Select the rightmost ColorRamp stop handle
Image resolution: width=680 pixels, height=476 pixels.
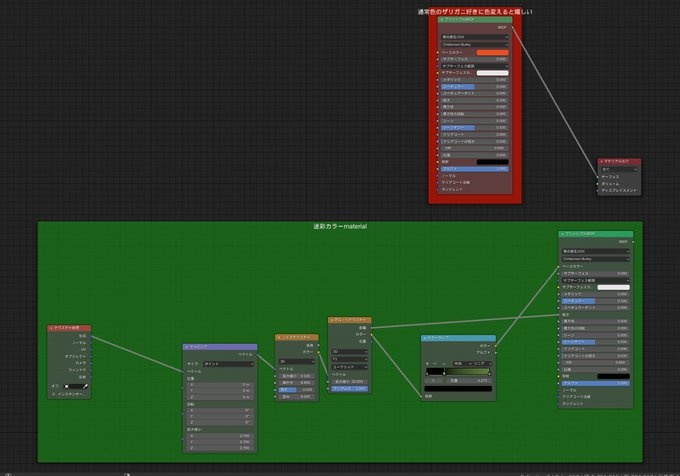pos(490,373)
